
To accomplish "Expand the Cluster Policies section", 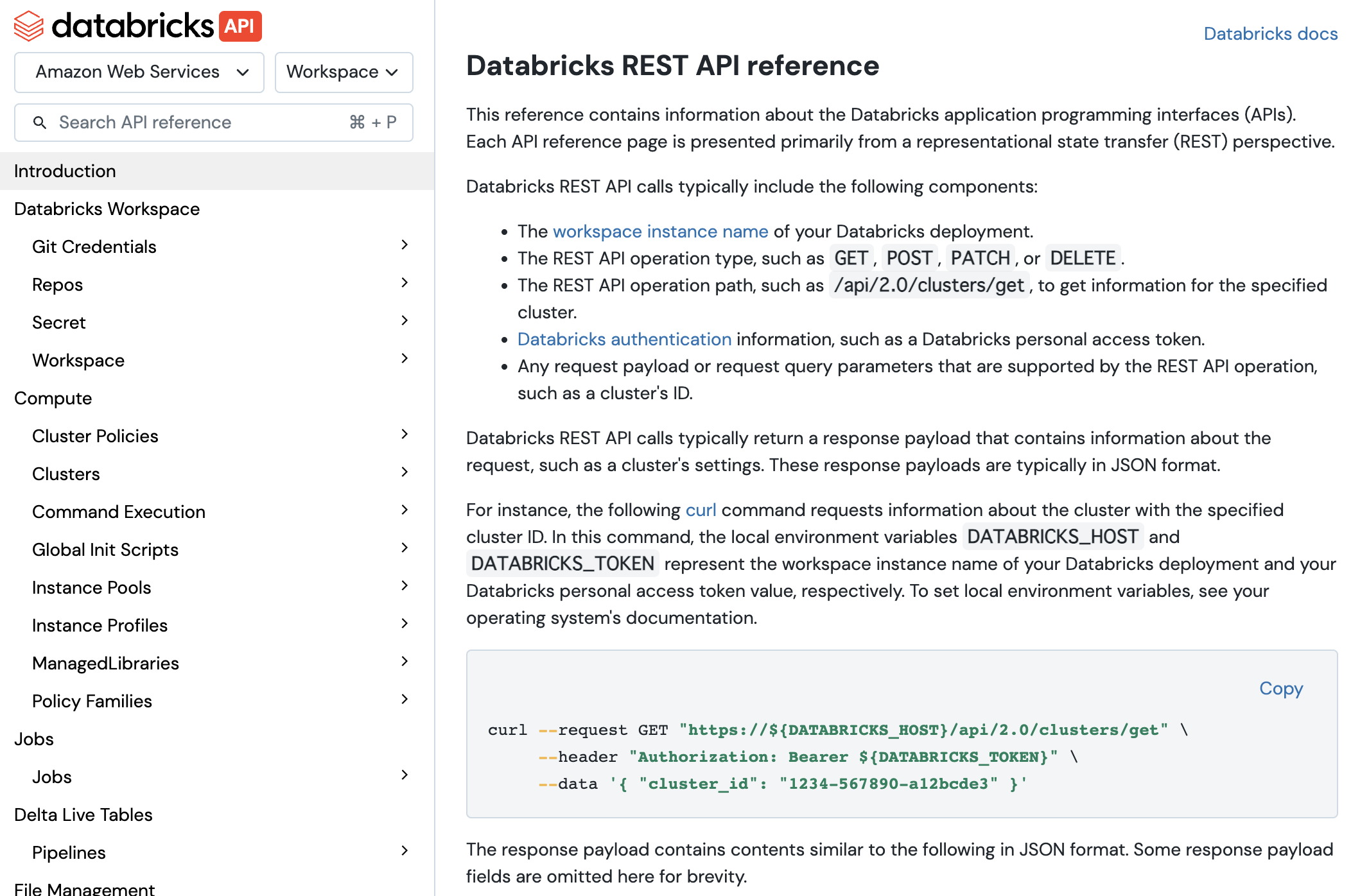I will tap(405, 435).
